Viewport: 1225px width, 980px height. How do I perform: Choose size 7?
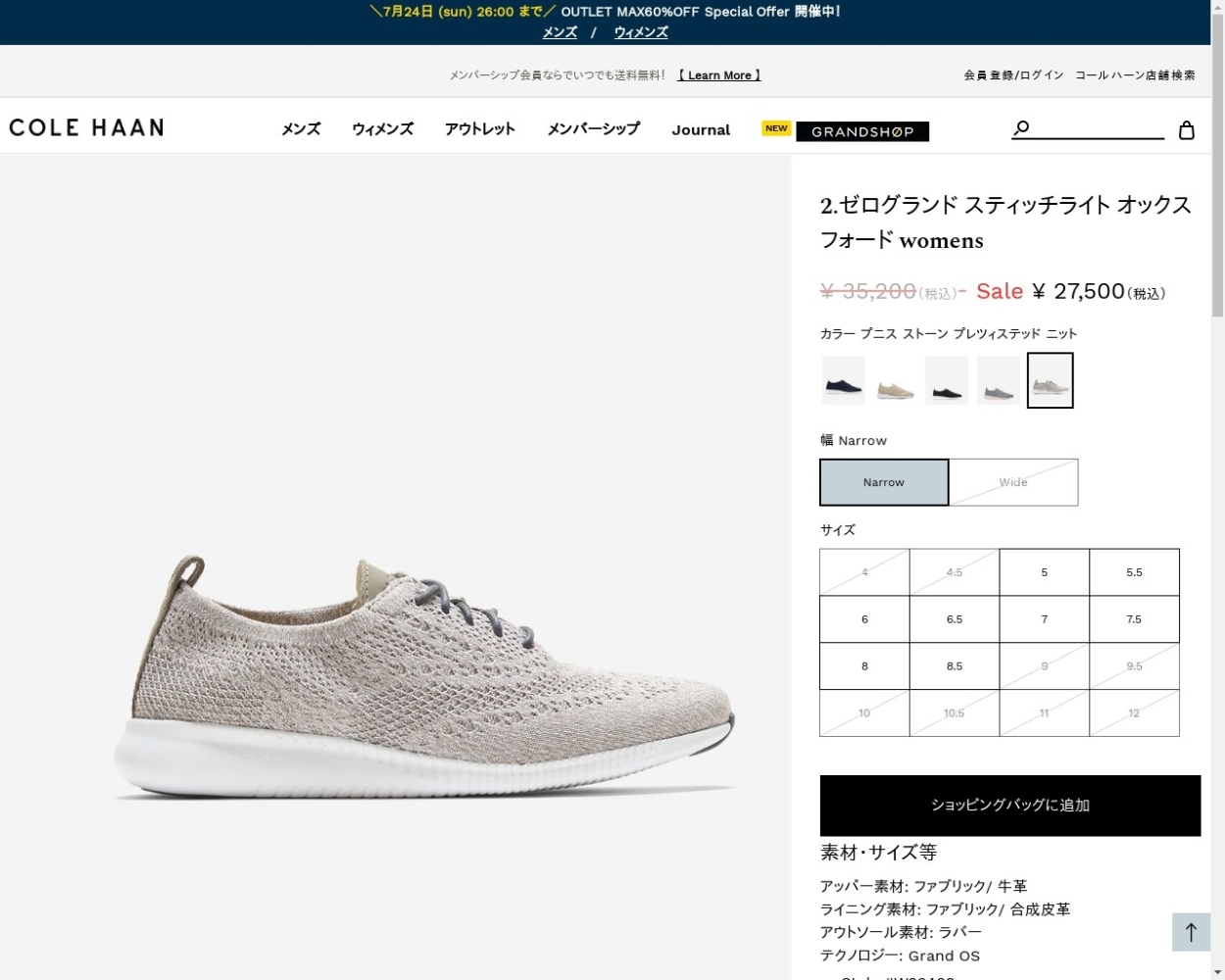pos(1044,619)
